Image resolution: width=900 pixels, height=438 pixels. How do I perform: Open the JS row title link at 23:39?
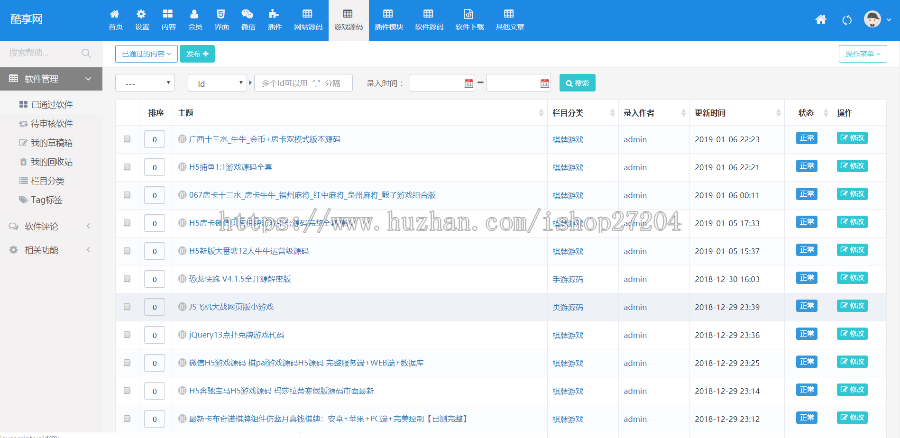click(x=231, y=307)
